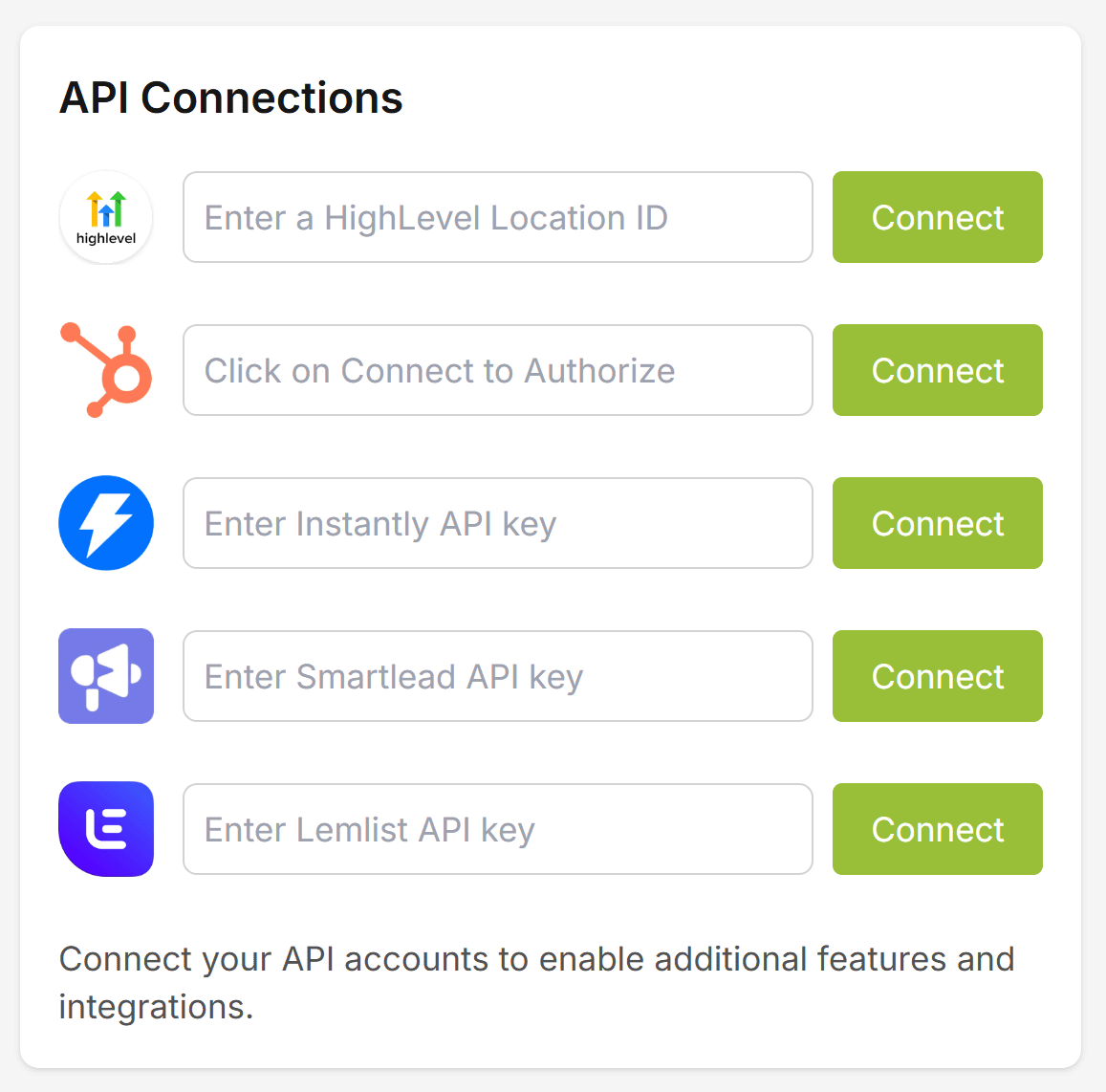Select the Instantly API key input
Screen dimensions: 1106x1092
tap(497, 523)
